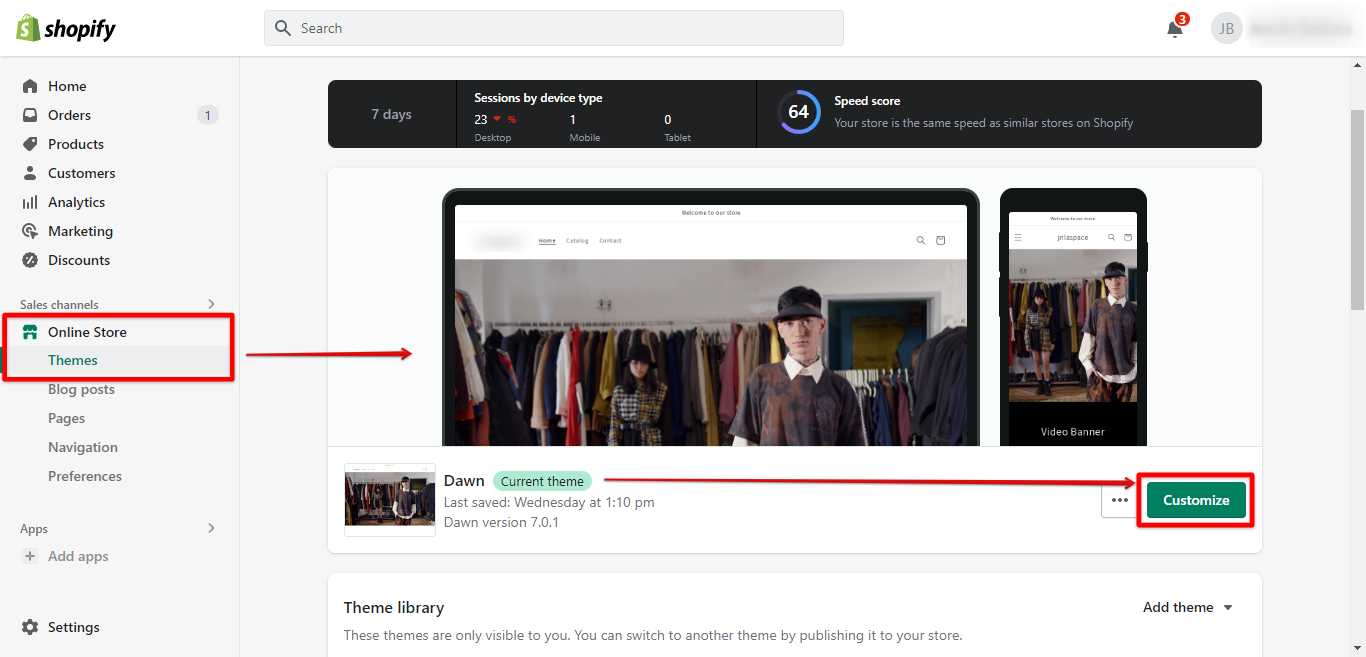Click the Analytics bar chart icon
This screenshot has height=657, width=1366.
click(x=30, y=202)
